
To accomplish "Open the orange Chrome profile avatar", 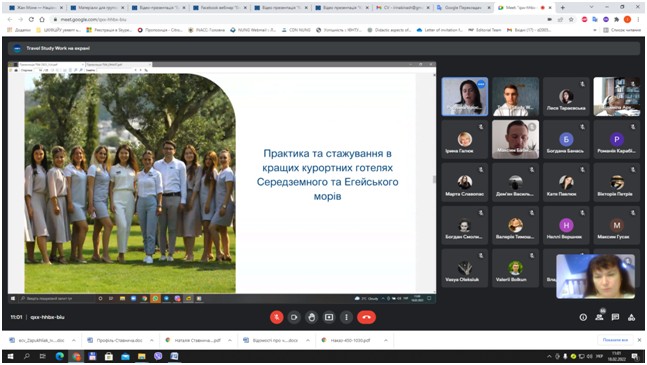I will (x=627, y=19).
